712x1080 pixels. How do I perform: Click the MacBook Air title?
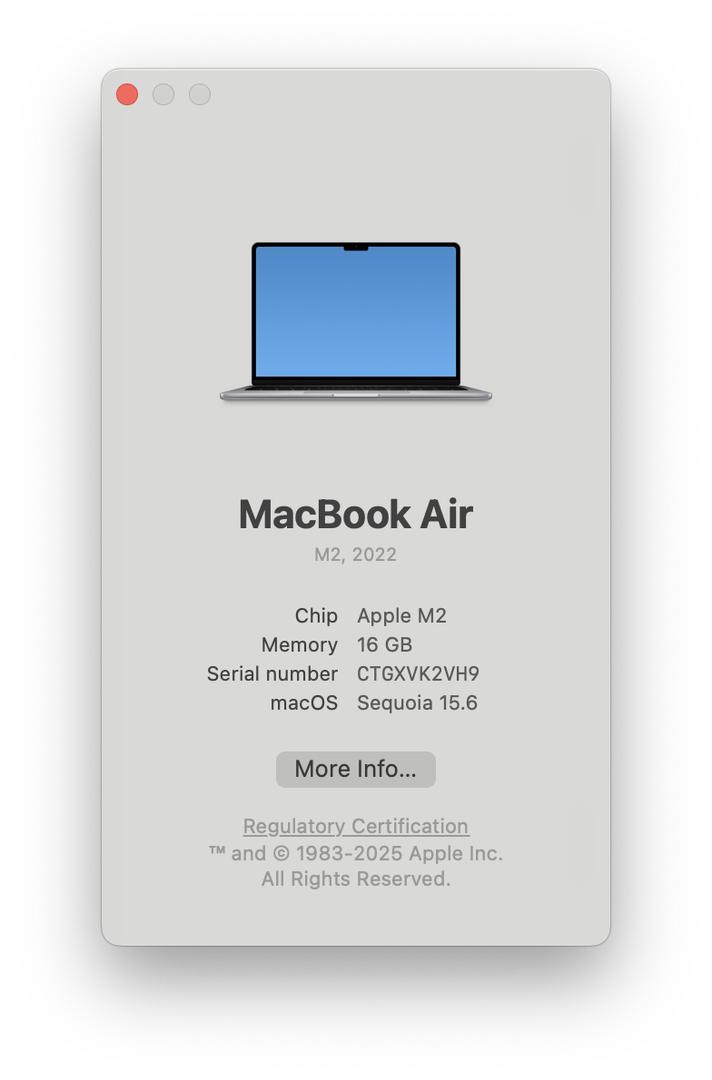point(355,514)
